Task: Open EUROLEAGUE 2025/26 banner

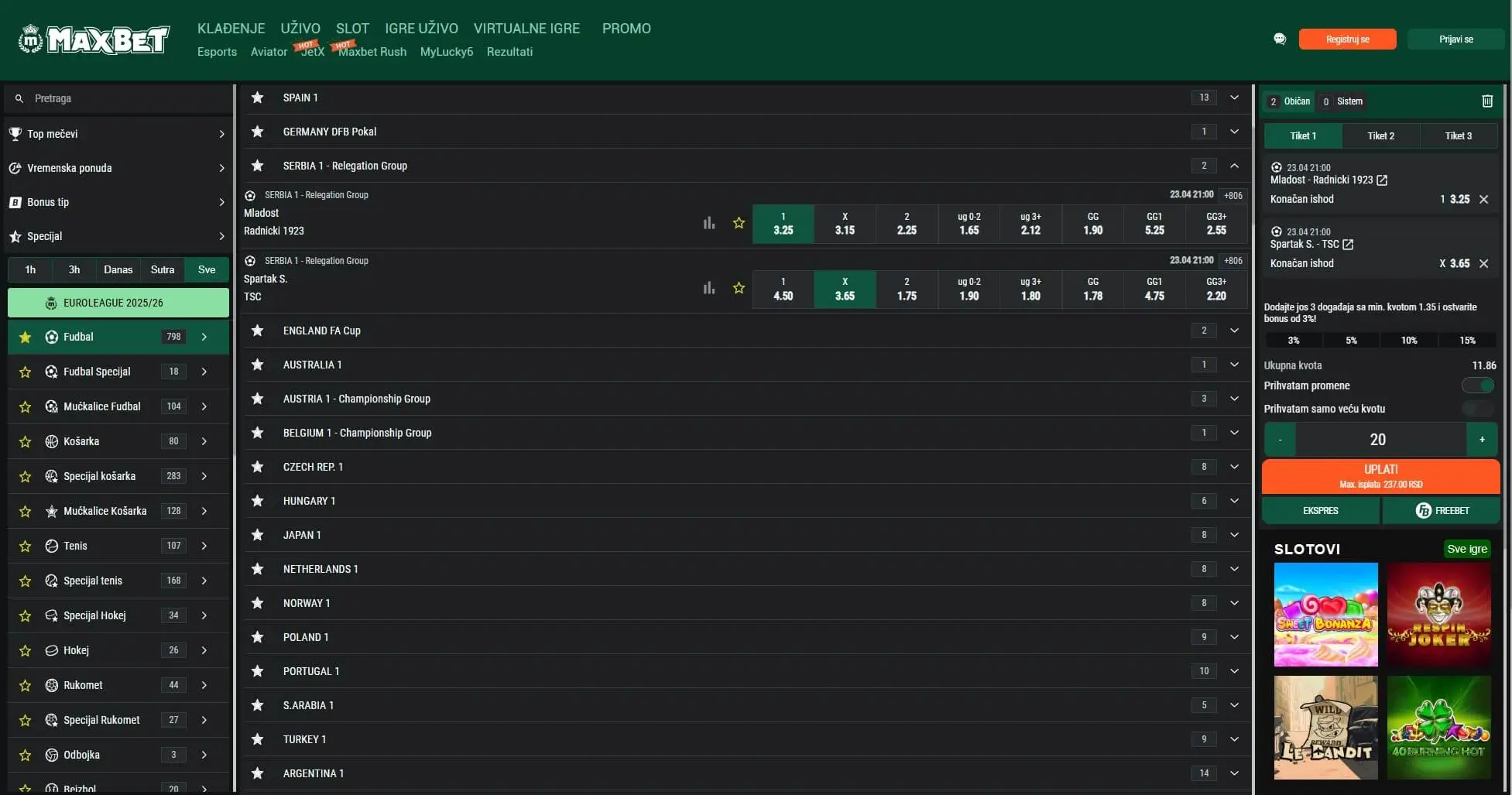Action: [x=118, y=303]
